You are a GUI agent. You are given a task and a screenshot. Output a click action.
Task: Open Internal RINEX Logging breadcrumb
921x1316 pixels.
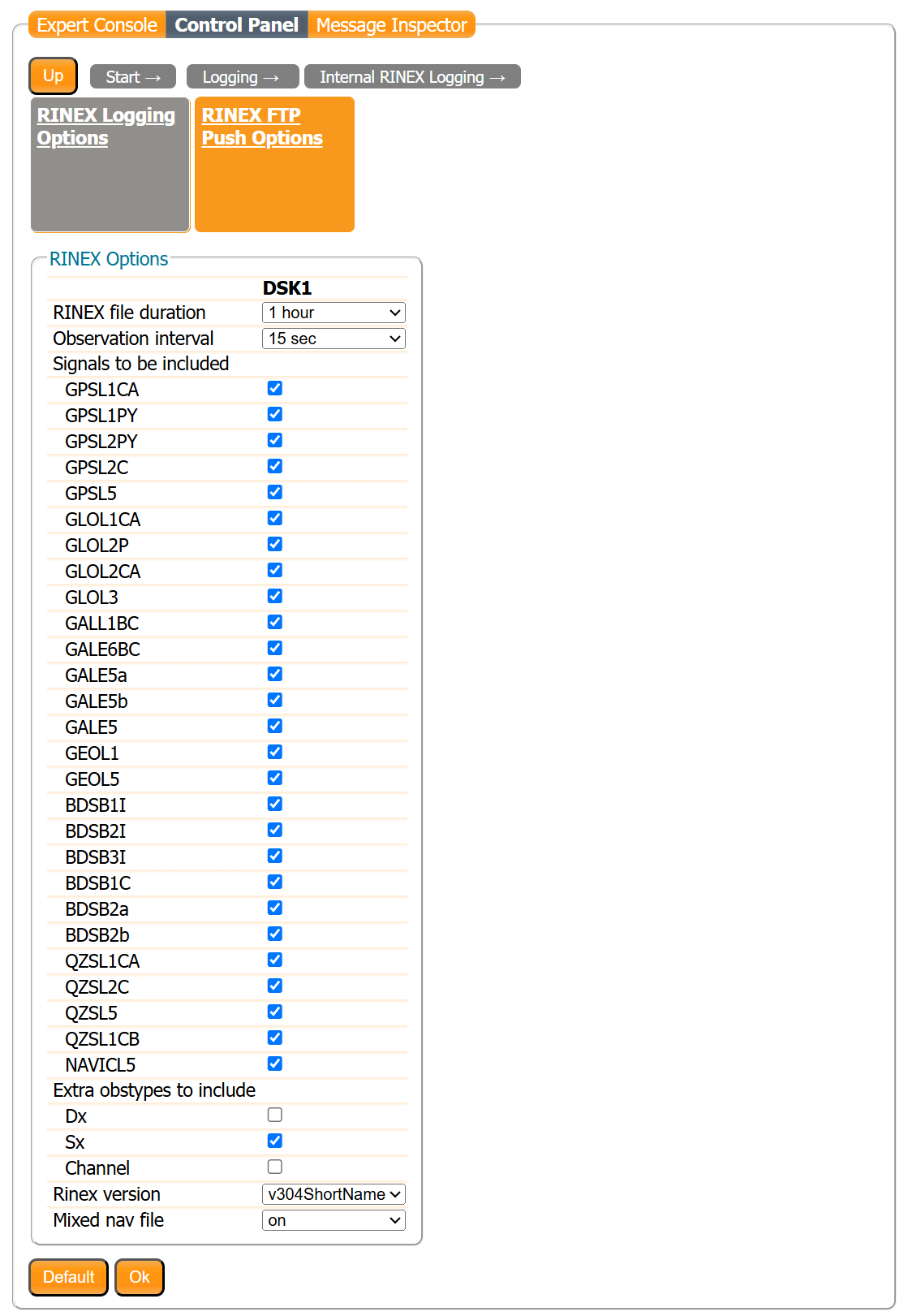point(411,77)
